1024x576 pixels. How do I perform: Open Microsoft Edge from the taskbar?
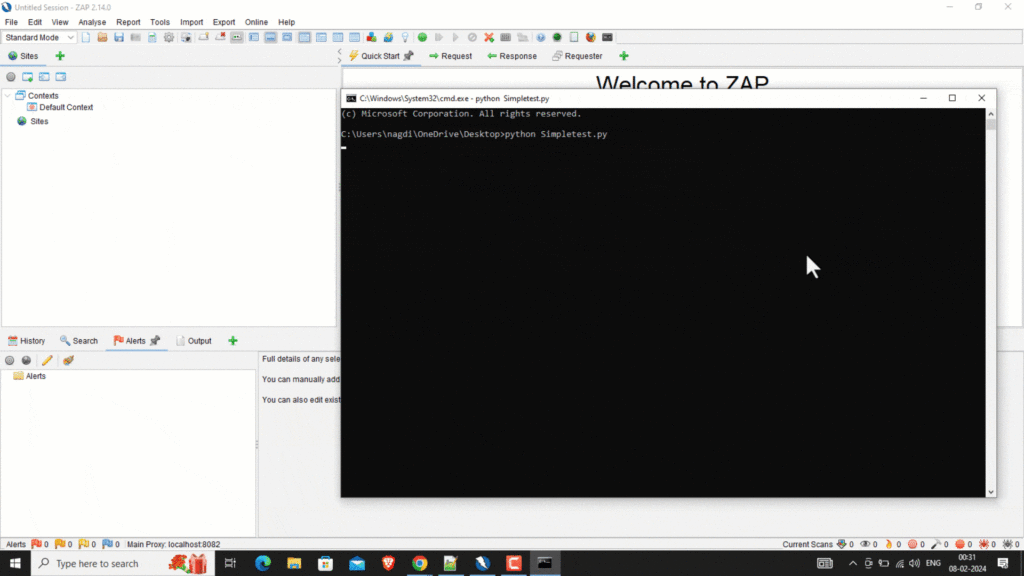click(263, 563)
